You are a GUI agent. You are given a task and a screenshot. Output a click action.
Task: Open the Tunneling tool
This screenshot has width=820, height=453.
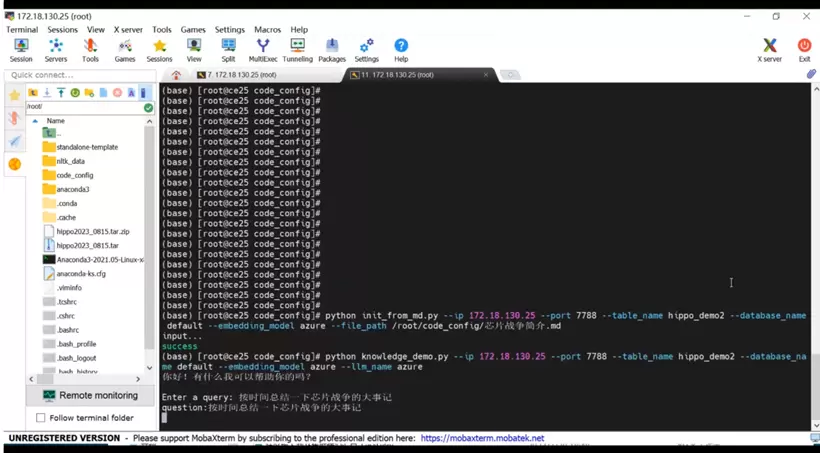point(297,50)
